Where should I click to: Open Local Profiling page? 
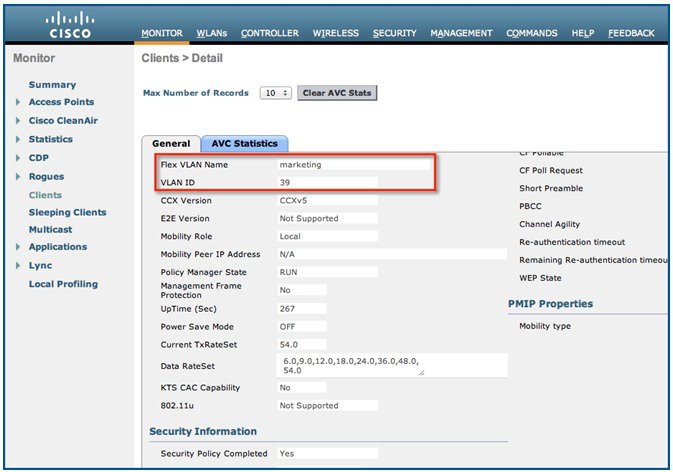pos(63,284)
